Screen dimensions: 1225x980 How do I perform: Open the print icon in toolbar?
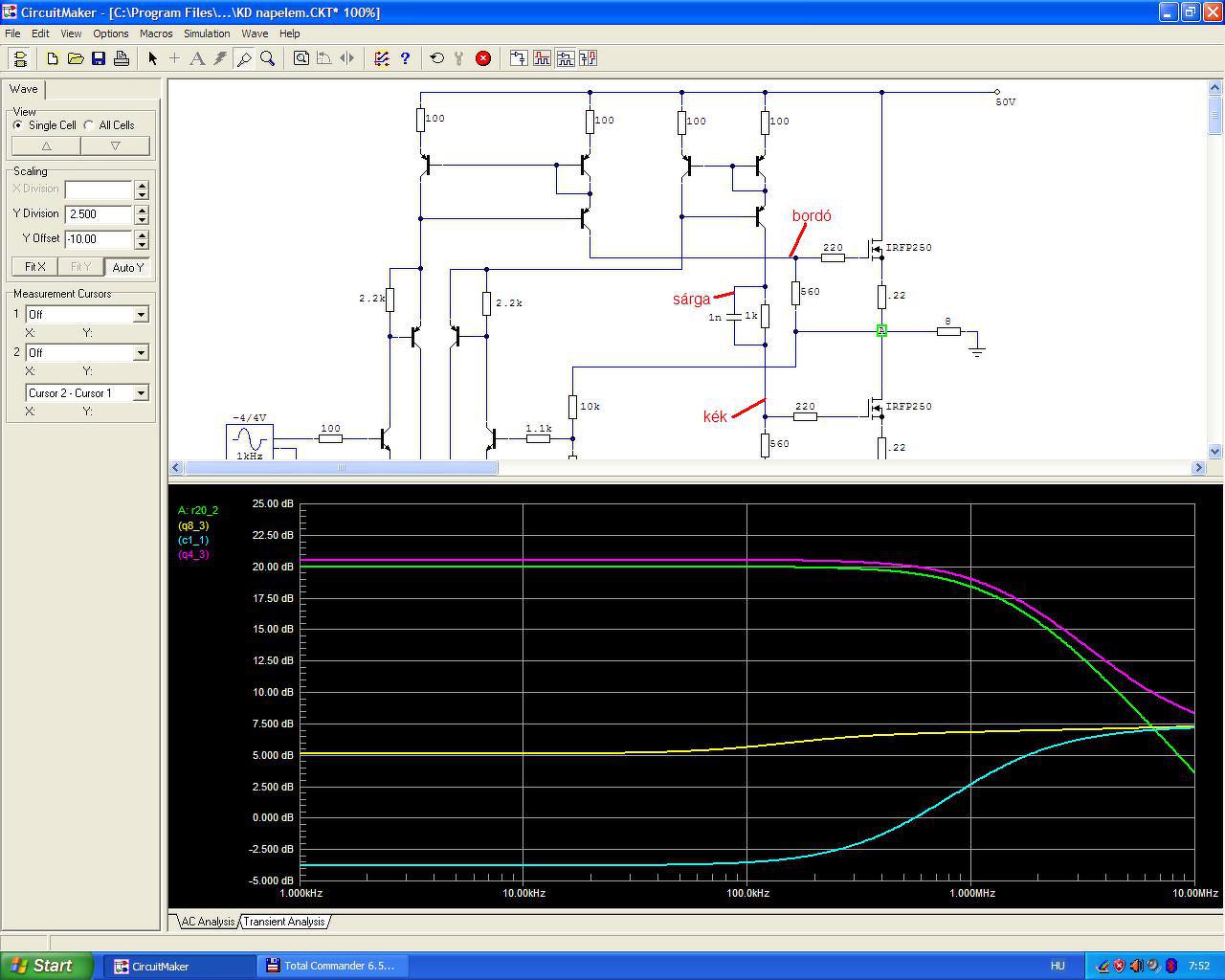(x=122, y=58)
